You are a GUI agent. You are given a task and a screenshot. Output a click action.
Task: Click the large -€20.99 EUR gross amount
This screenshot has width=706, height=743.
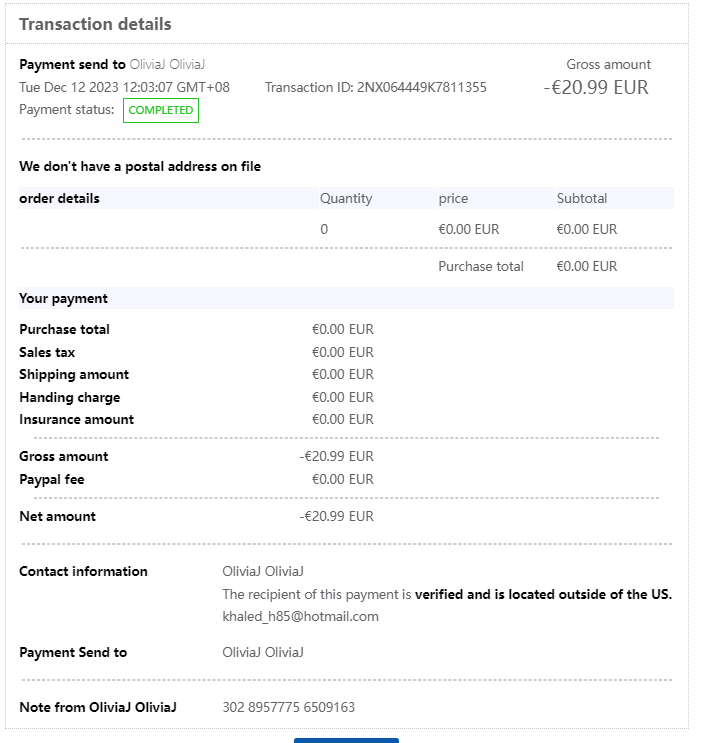coord(596,87)
